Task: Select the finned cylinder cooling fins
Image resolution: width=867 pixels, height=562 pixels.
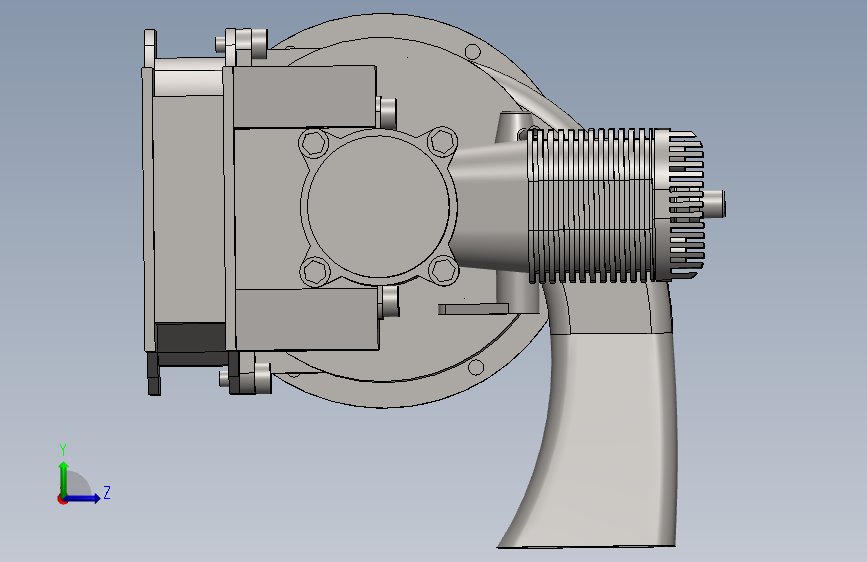Action: tap(592, 206)
